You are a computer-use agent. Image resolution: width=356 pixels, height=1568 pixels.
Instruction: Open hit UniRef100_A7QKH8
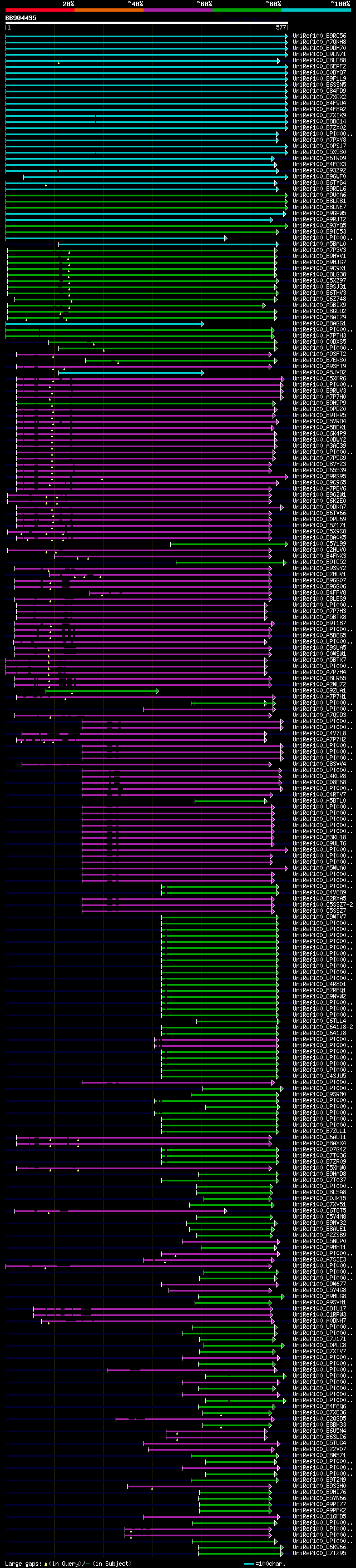point(319,42)
